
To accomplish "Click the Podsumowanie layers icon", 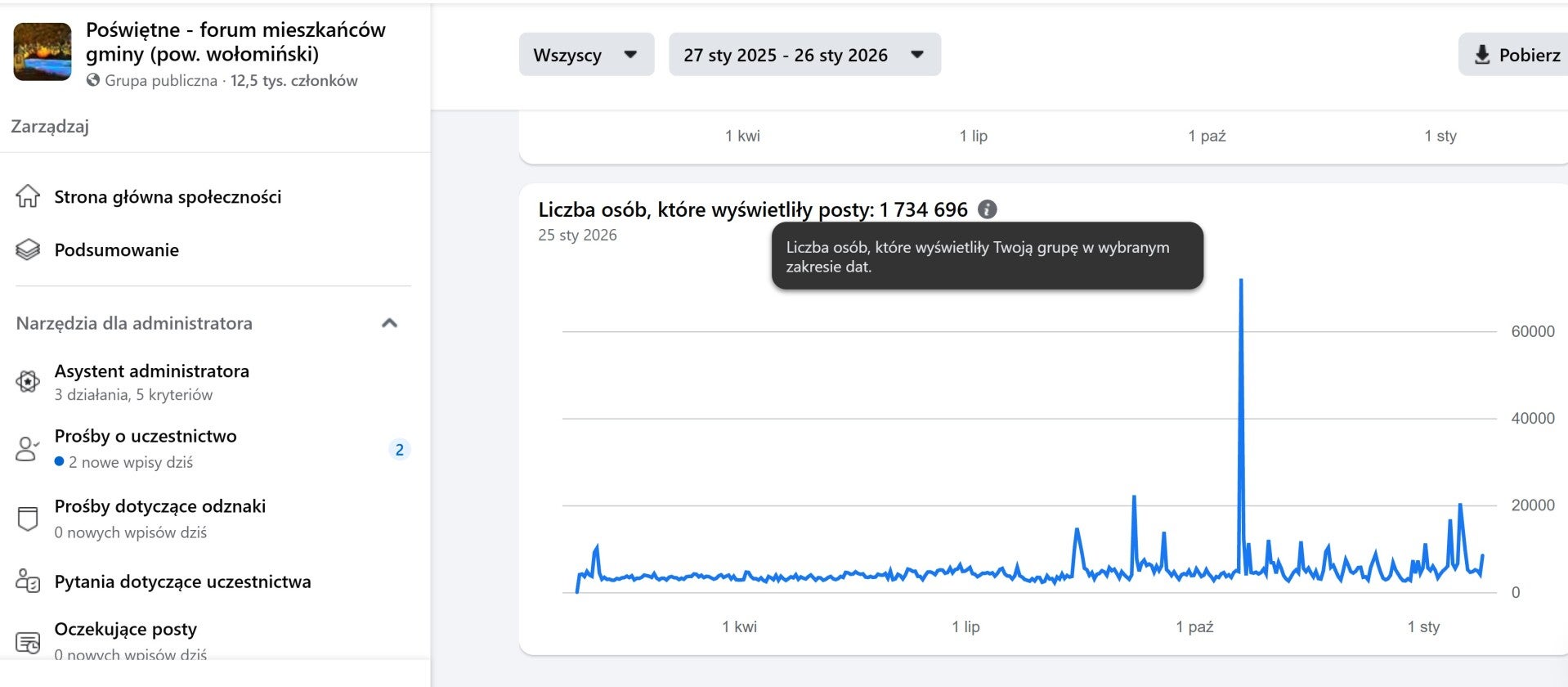I will 28,250.
